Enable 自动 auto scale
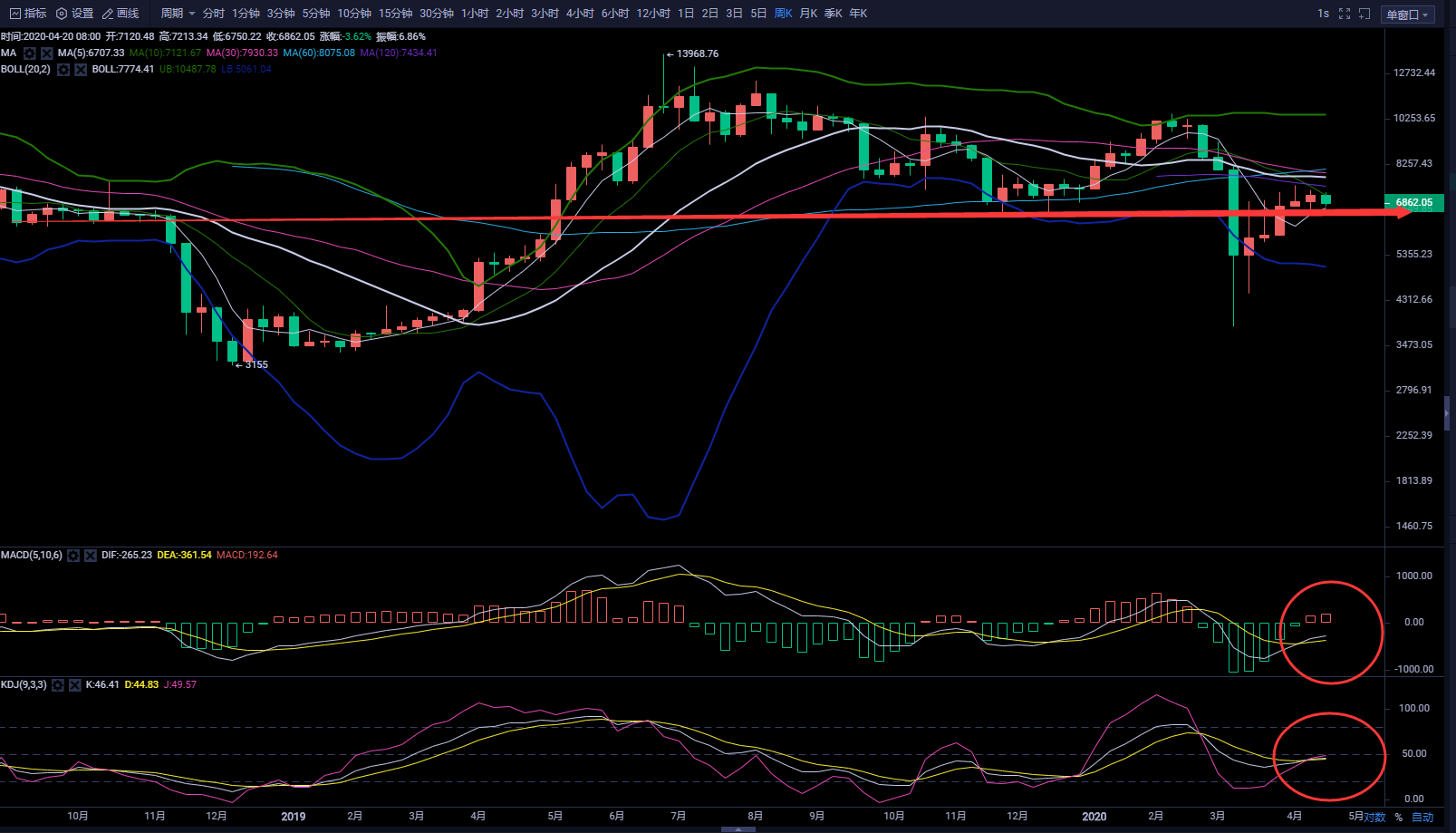Screen dimensions: 1456x833 tap(1422, 817)
